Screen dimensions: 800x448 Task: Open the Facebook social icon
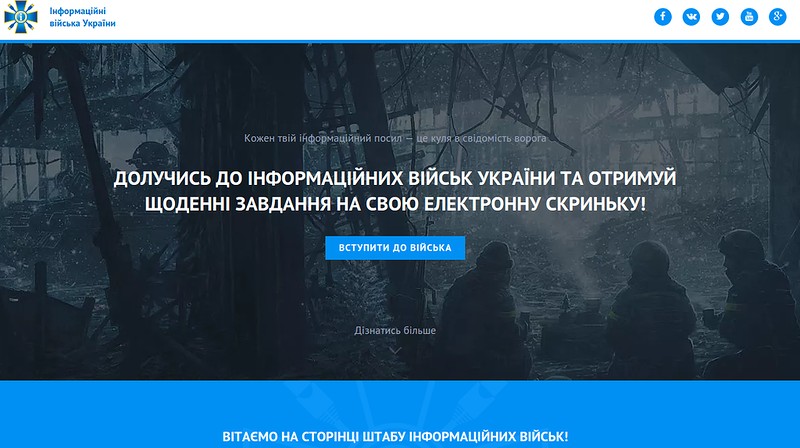pyautogui.click(x=663, y=17)
